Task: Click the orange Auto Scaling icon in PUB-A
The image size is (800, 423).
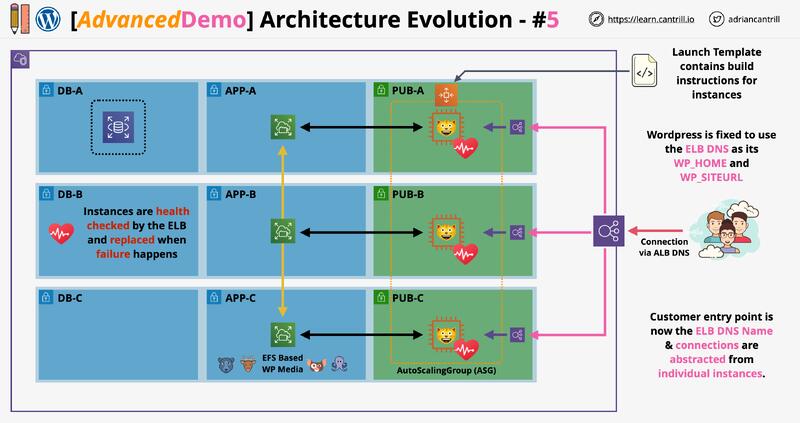Action: coord(446,95)
